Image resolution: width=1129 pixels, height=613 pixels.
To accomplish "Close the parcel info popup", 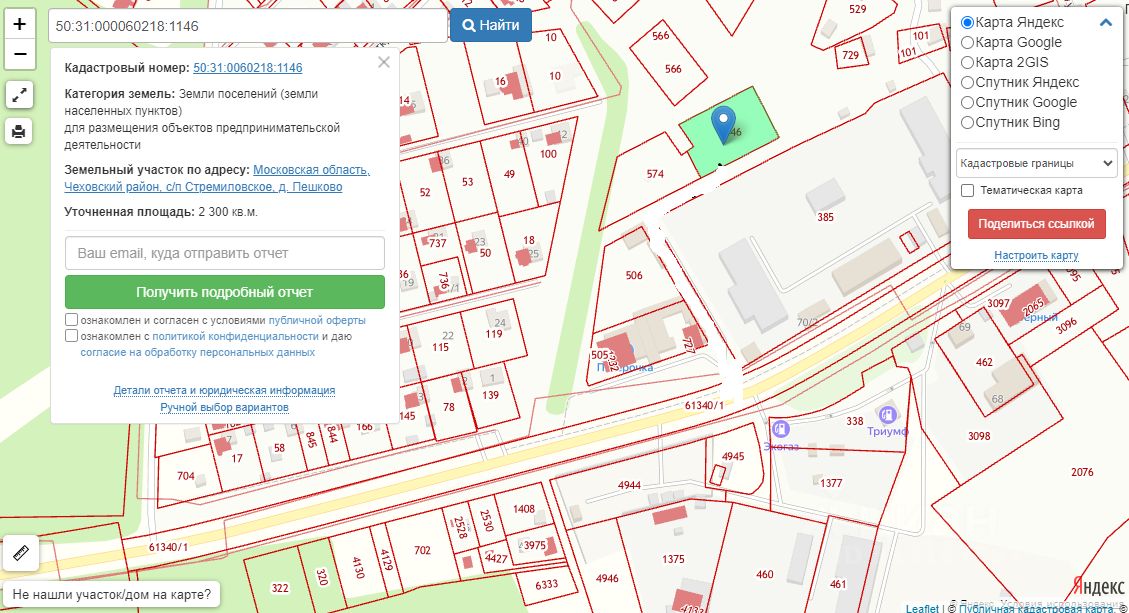I will point(384,63).
